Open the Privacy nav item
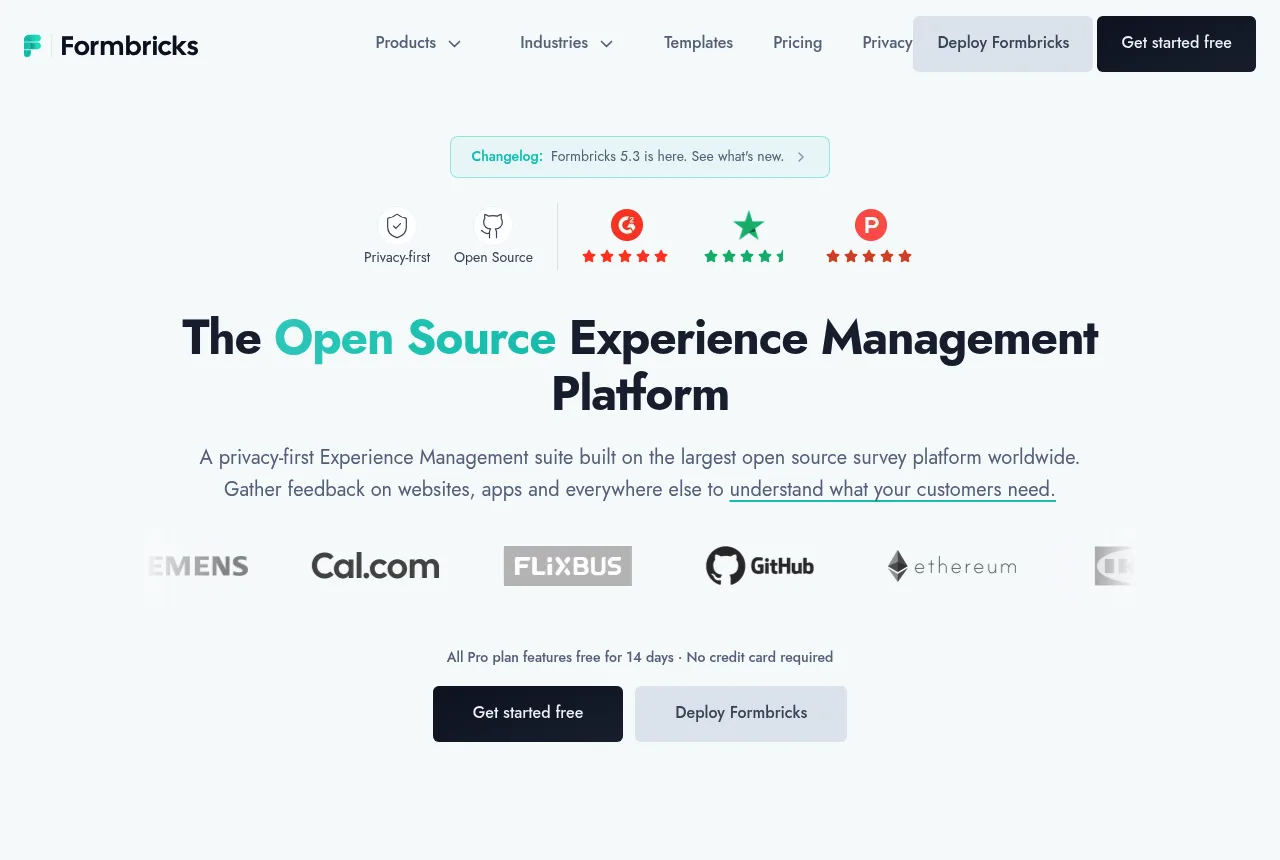Viewport: 1280px width, 860px height. pos(887,43)
